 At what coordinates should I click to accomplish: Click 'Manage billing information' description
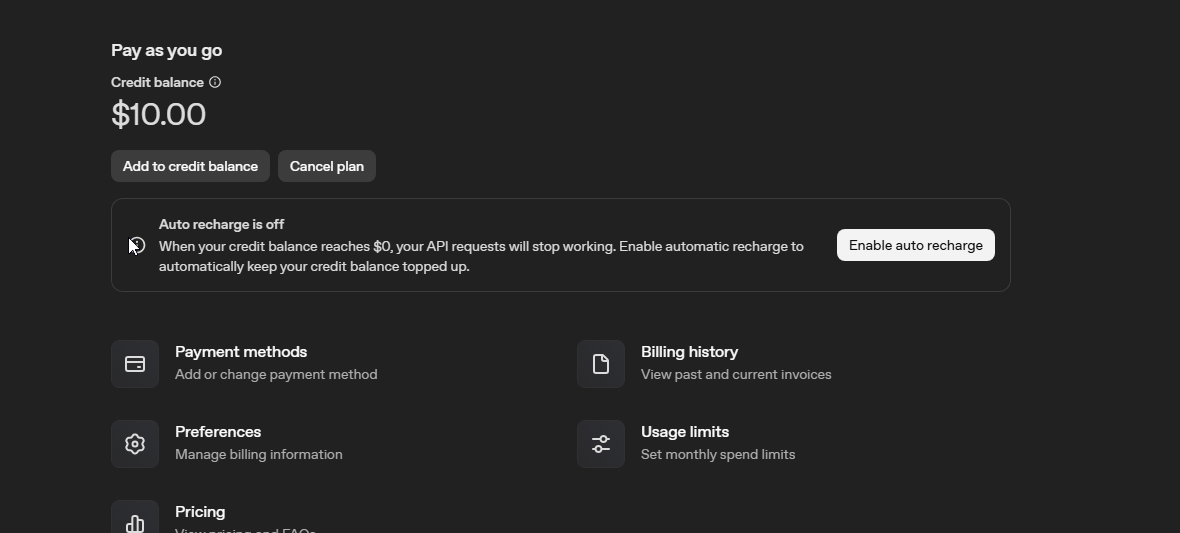(259, 455)
